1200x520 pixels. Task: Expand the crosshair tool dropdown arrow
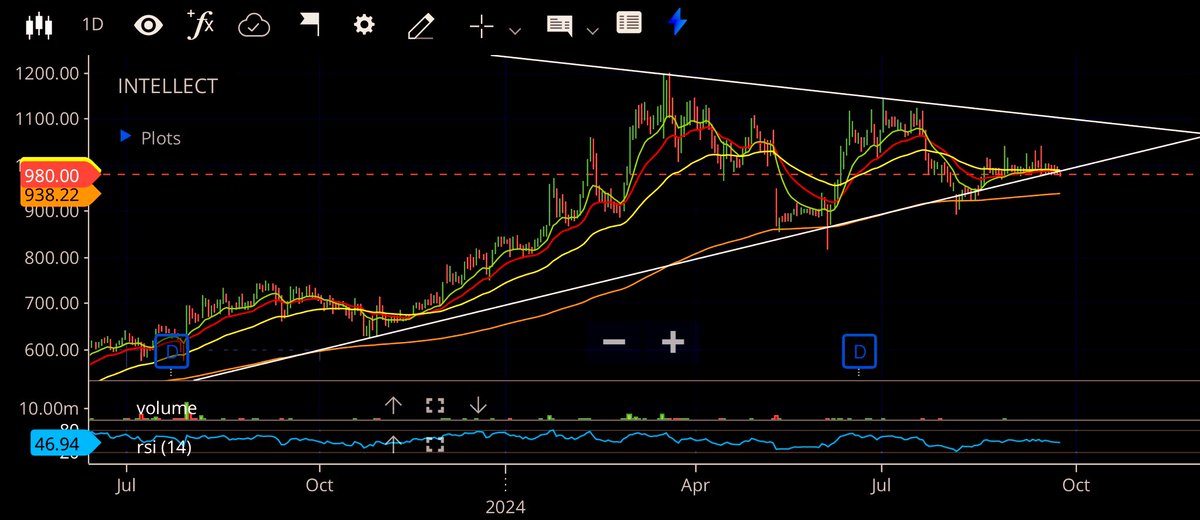coord(515,31)
